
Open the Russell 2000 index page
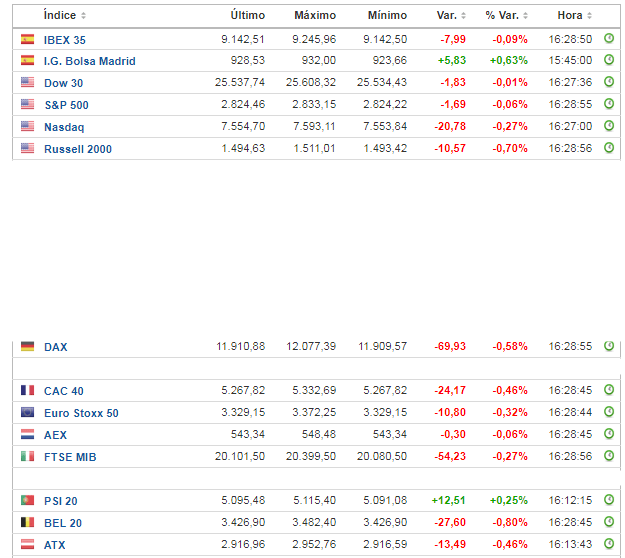tap(77, 149)
